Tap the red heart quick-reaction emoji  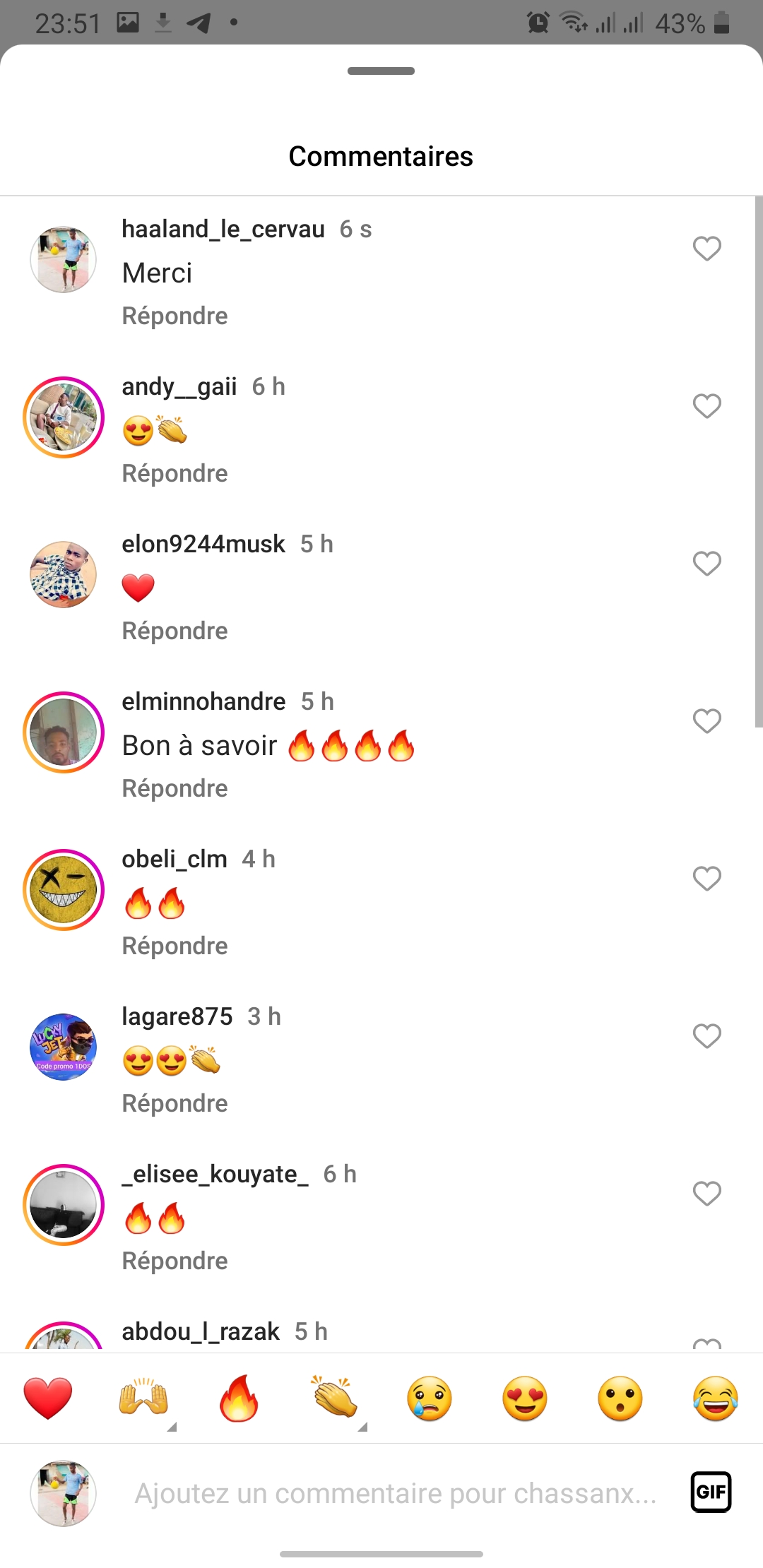[x=48, y=1398]
